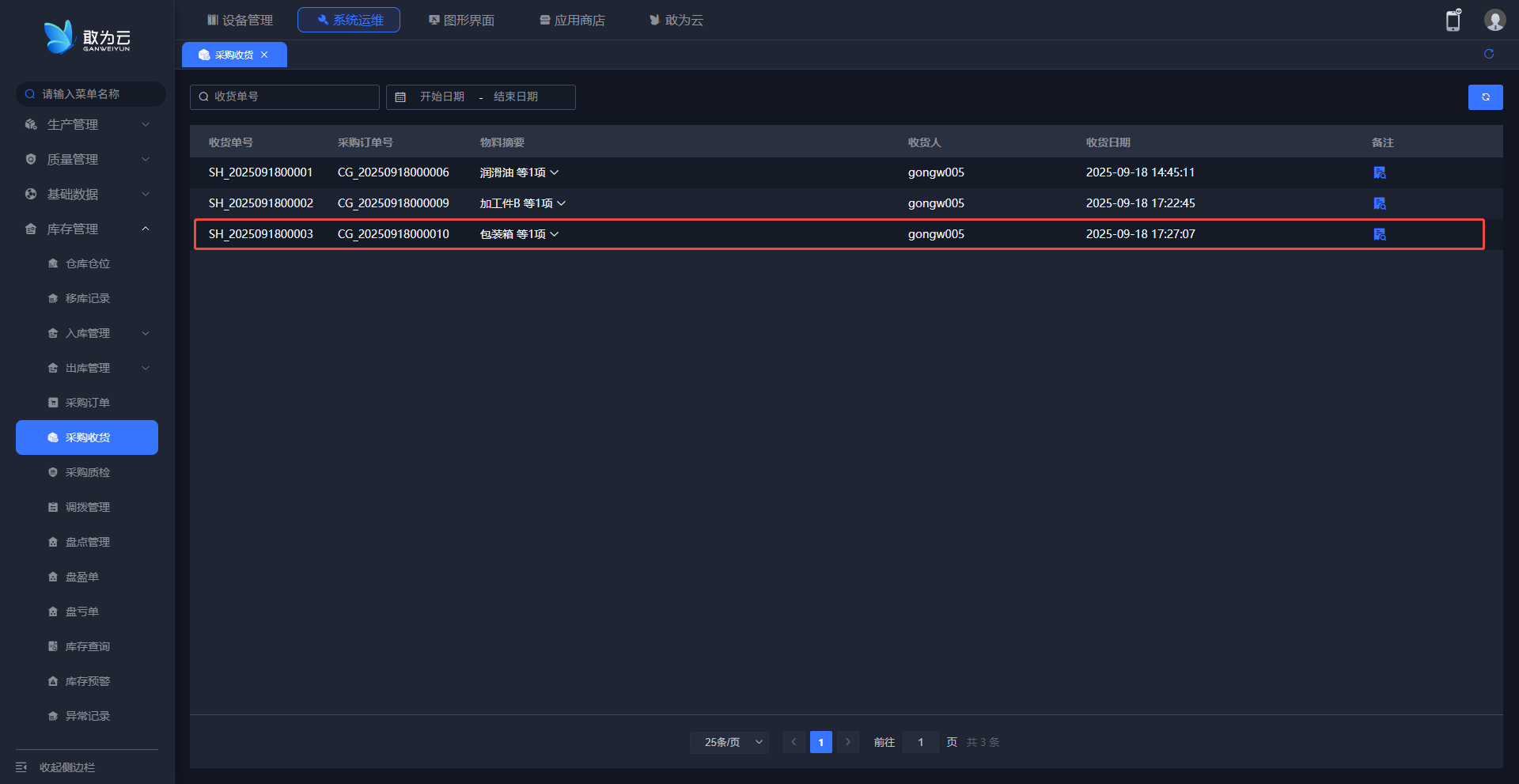This screenshot has height=784, width=1519.
Task: Switch to 设备管理 top menu
Action: (240, 20)
